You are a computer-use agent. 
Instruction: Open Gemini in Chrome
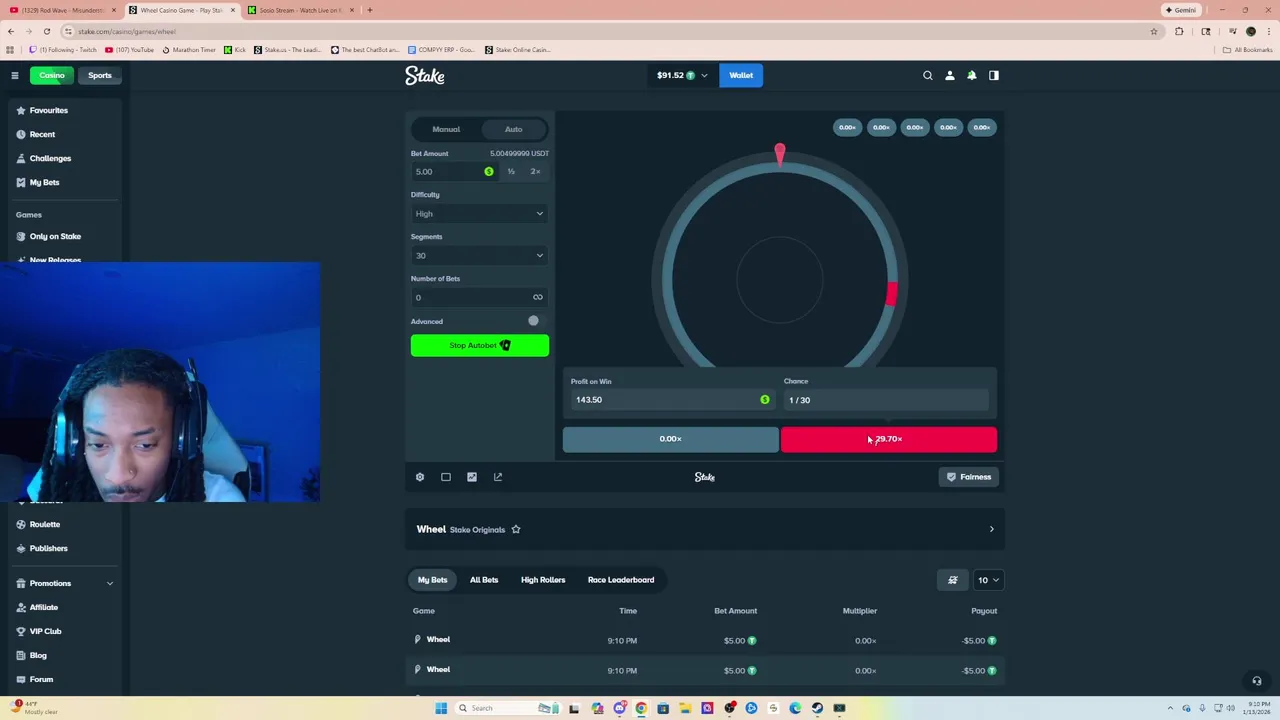pyautogui.click(x=1181, y=10)
